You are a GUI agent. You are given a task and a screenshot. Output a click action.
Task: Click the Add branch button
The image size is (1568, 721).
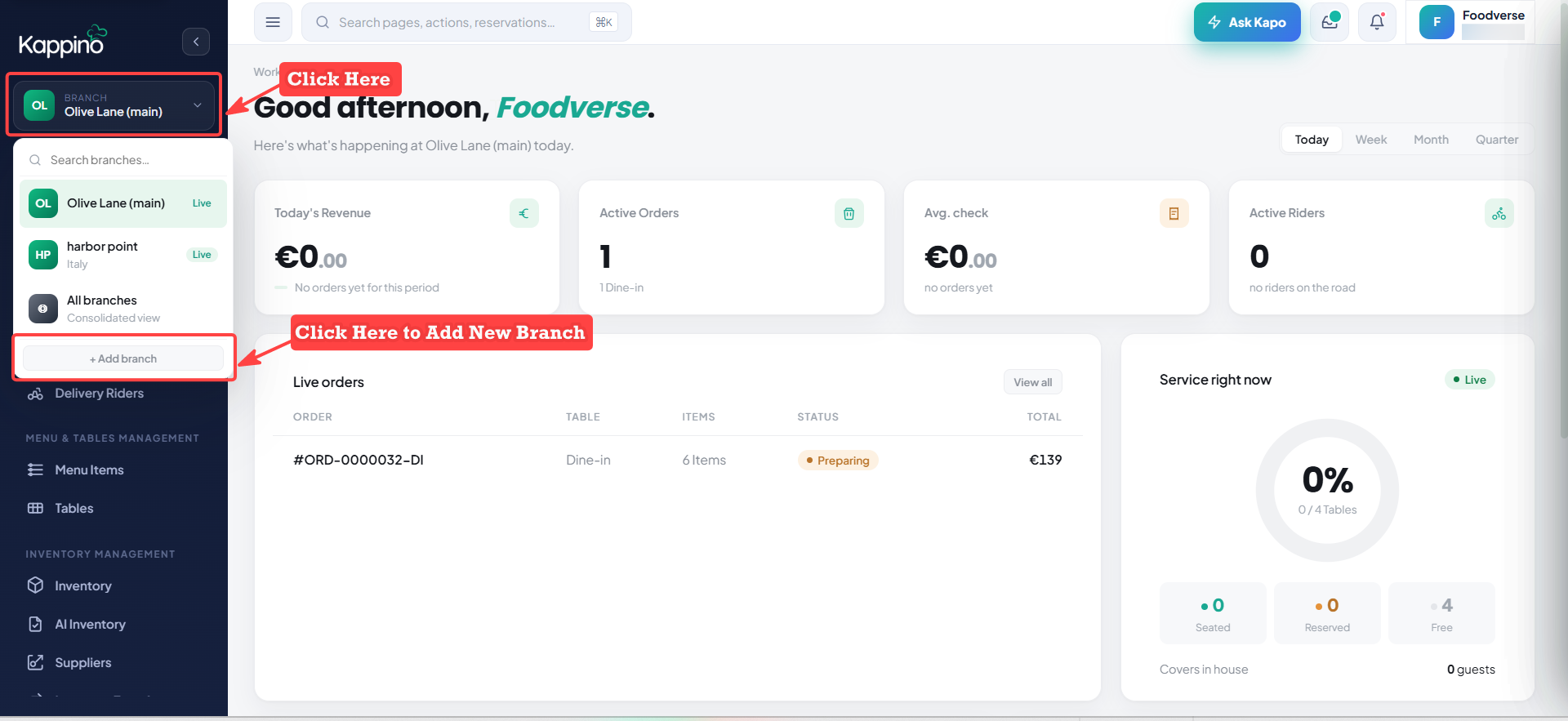(x=123, y=358)
